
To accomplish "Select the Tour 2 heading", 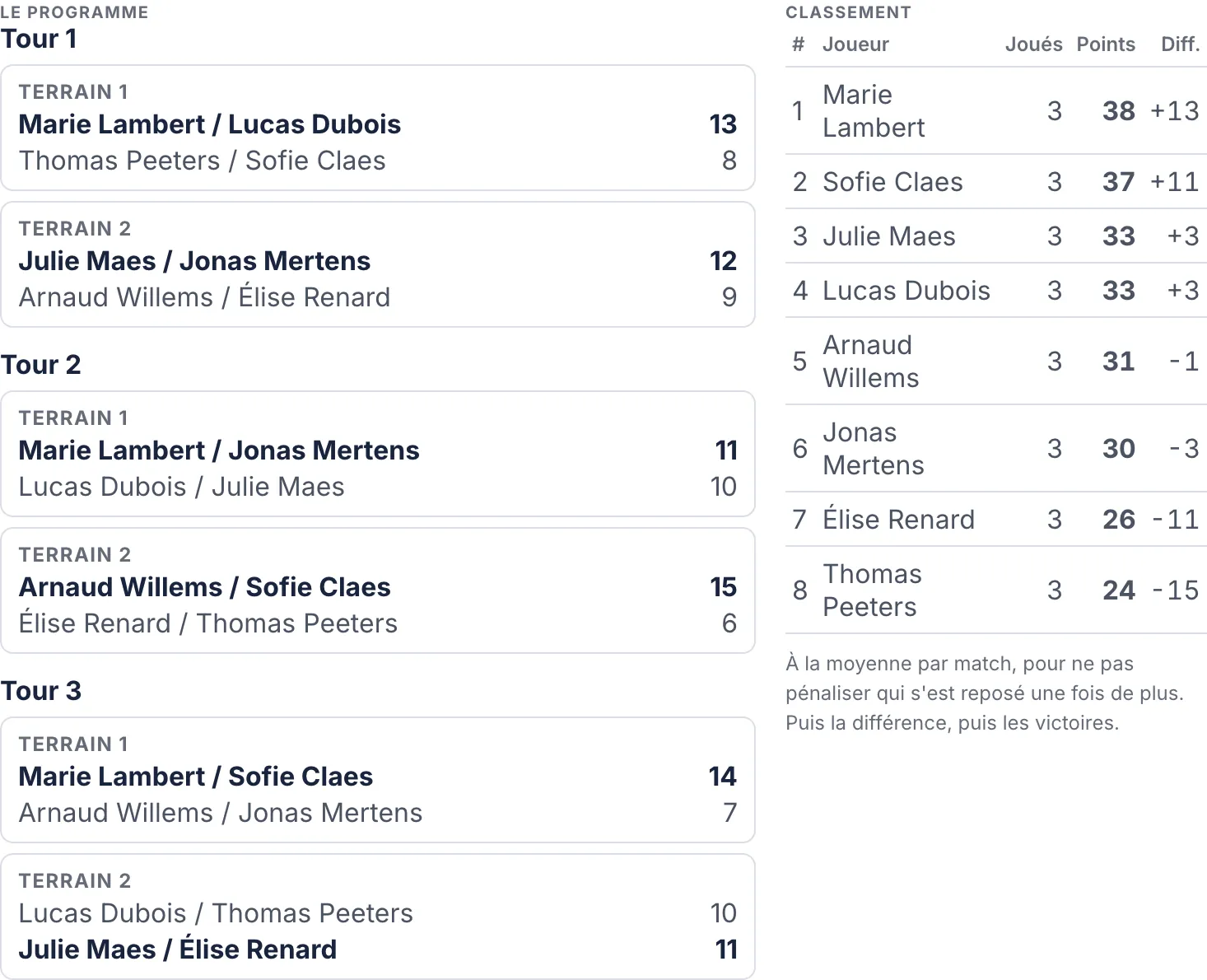I will coord(41,365).
